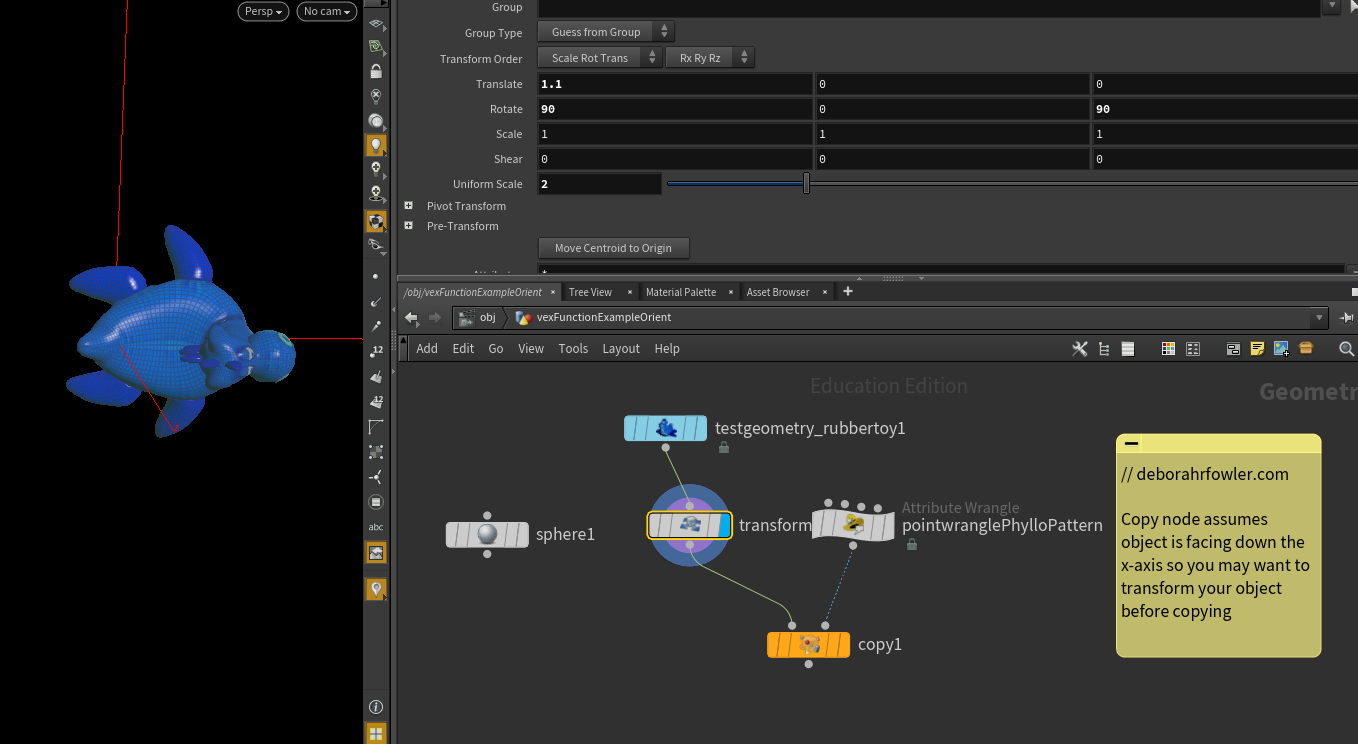Viewport: 1358px width, 744px height.
Task: Open the Persp view dropdown
Action: click(263, 12)
